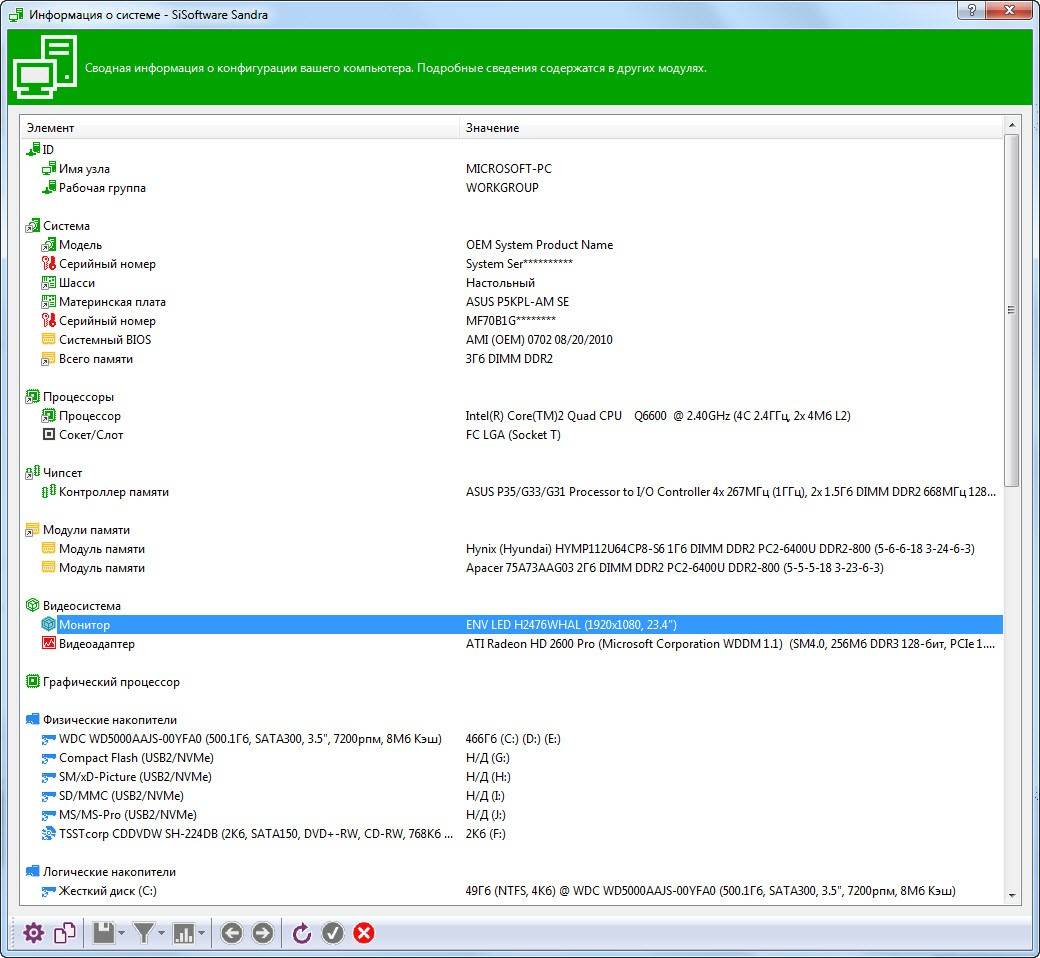Screen dimensions: 1040x958
Task: Click the scrollbar down arrow
Action: (1012, 895)
